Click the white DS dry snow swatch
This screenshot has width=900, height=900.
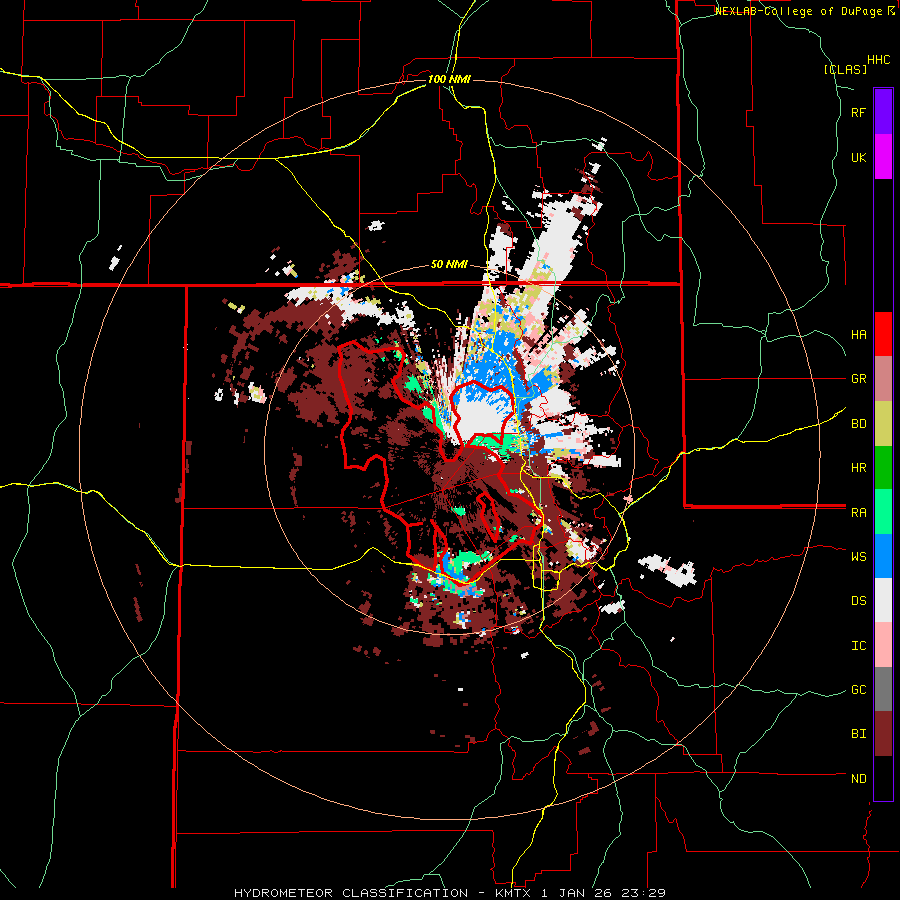[883, 600]
